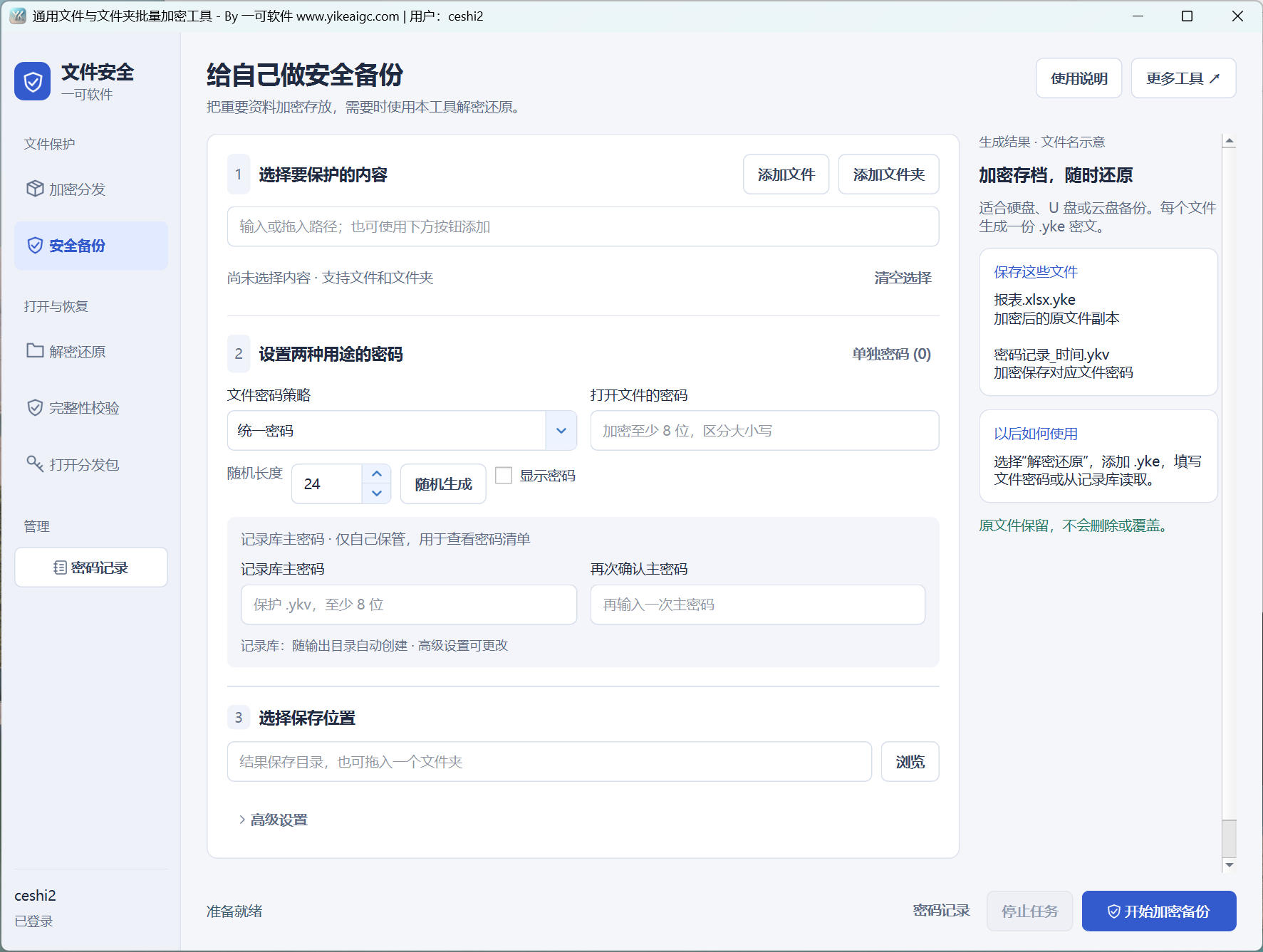Expand the 高级设置 section
Screen dimensions: 1263x952
click(x=274, y=820)
